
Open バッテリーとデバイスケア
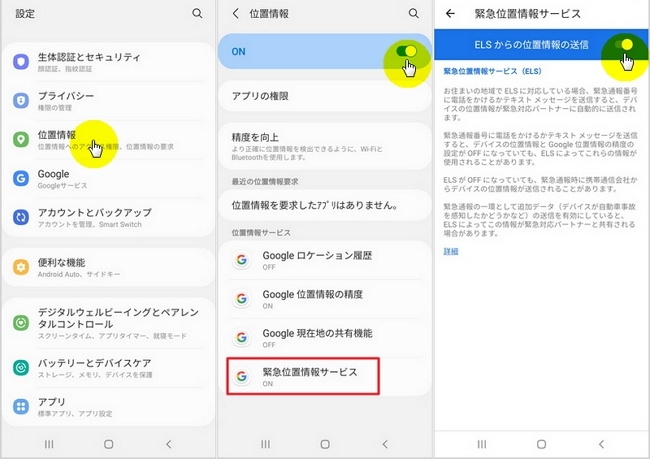(108, 367)
